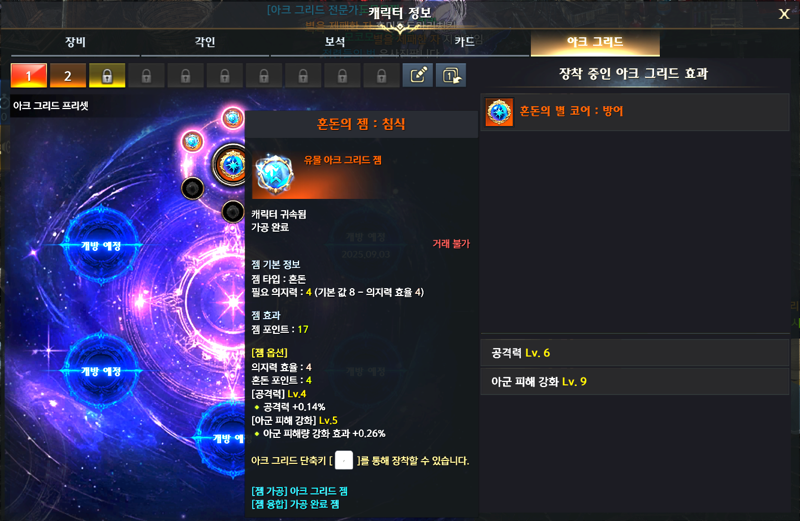
Task: Expand the 아군 피해 강화 Lv. 9 row
Action: pos(635,381)
